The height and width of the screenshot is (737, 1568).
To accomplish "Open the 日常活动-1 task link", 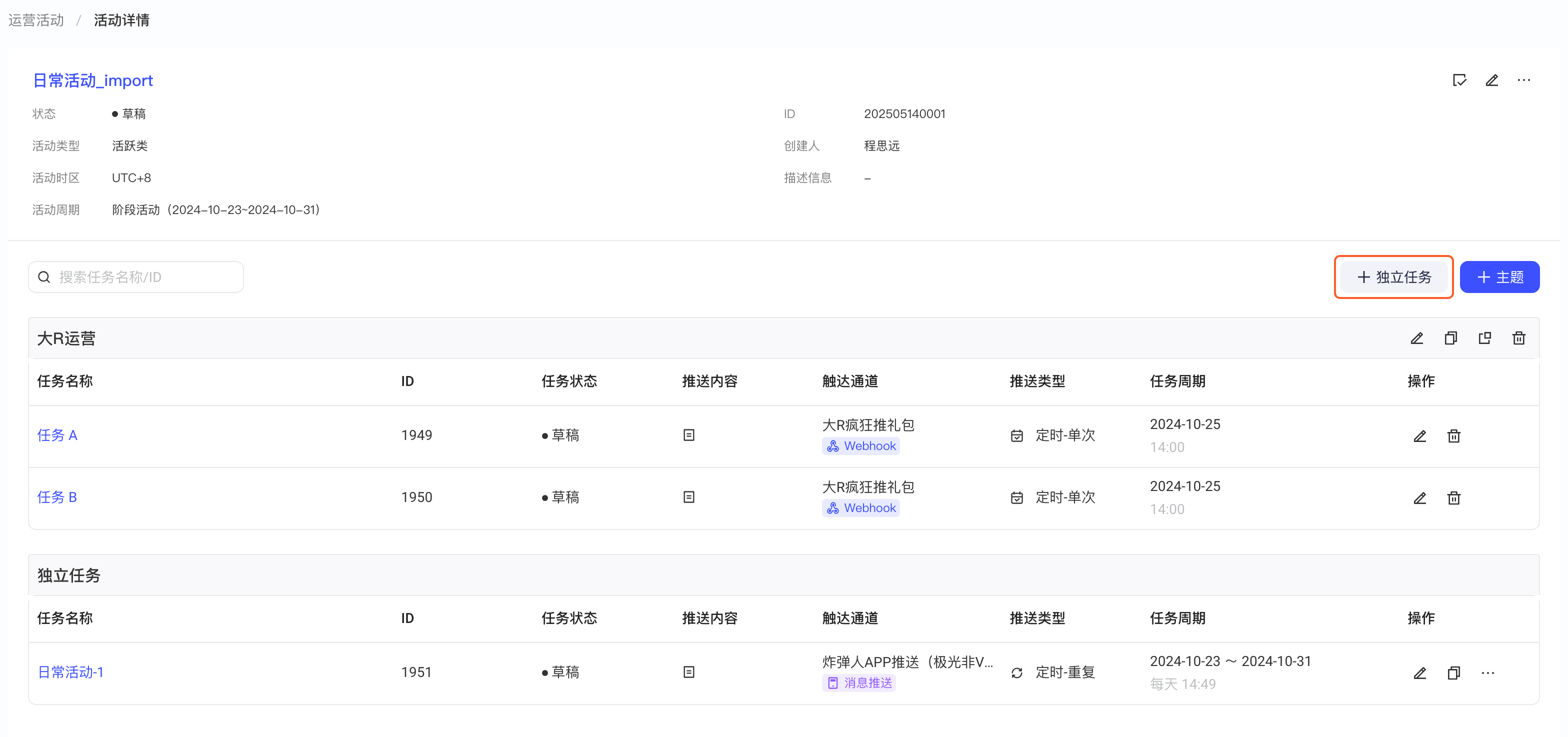I will [x=70, y=672].
